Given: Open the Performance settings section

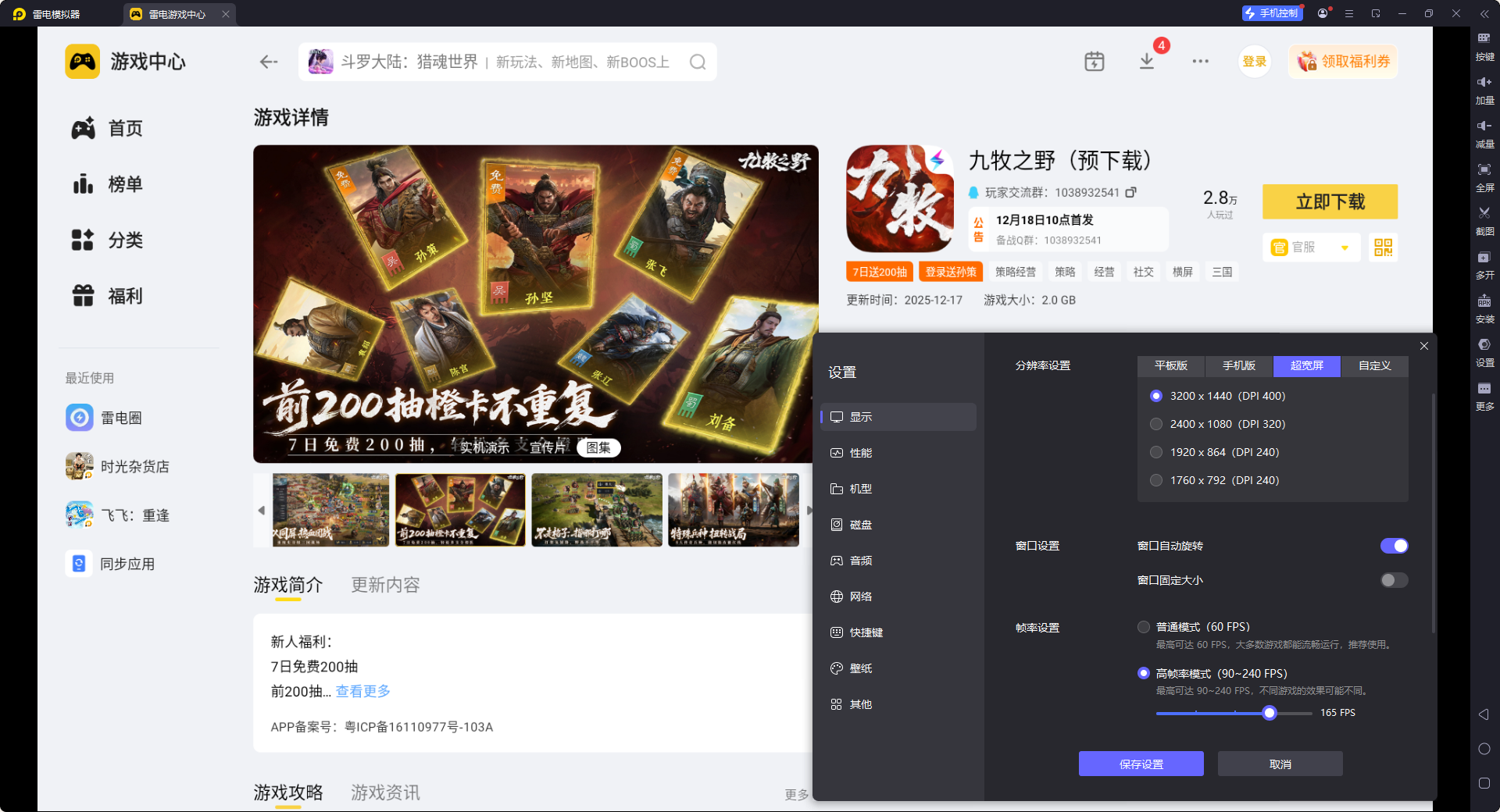Looking at the screenshot, I should point(860,453).
